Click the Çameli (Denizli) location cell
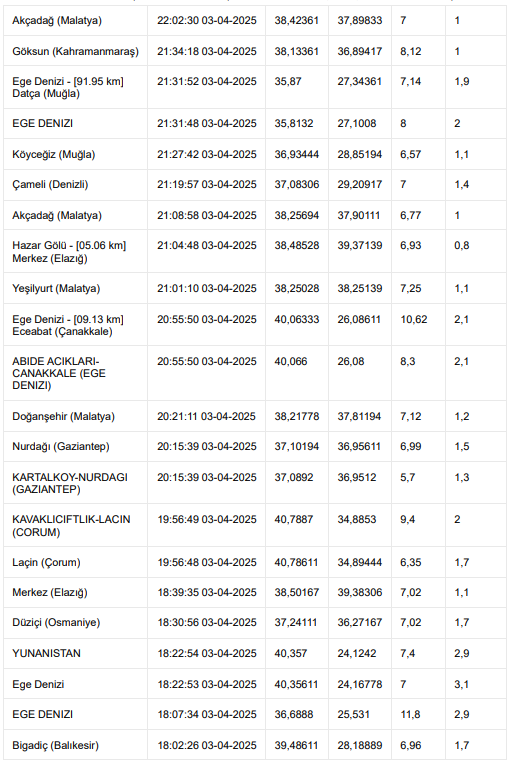Image resolution: width=513 pixels, height=764 pixels. click(75, 185)
